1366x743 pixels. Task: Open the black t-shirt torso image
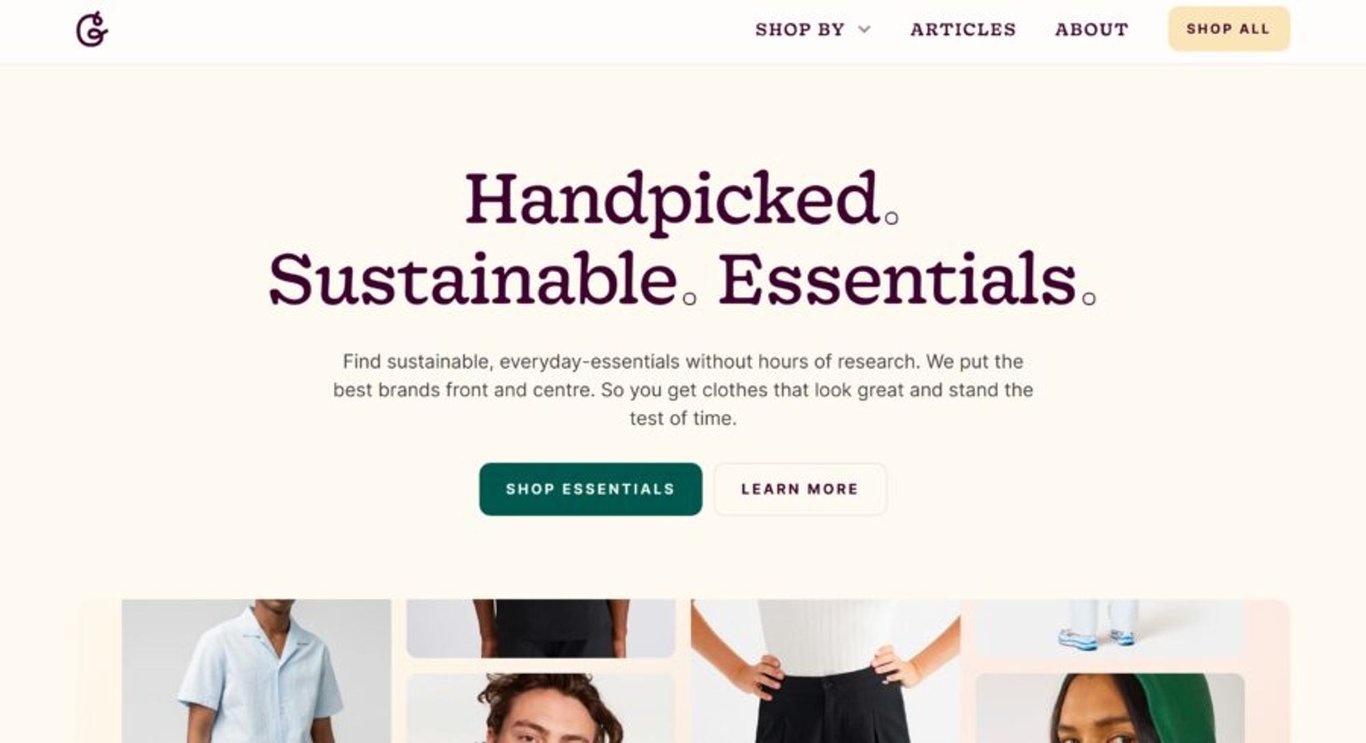541,628
